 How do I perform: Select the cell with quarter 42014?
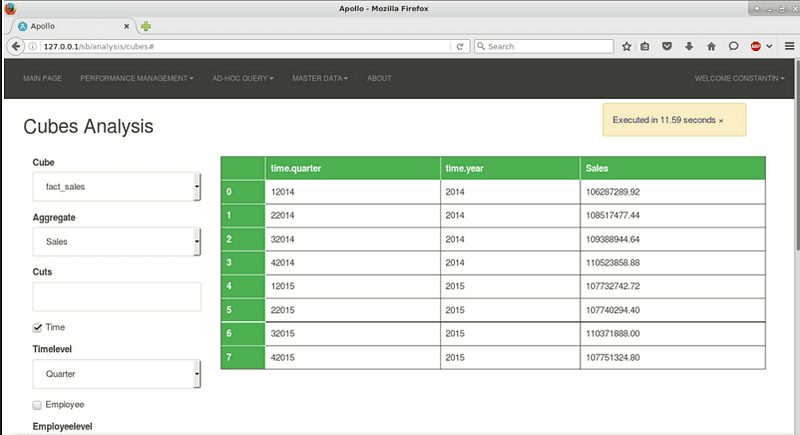click(x=353, y=263)
